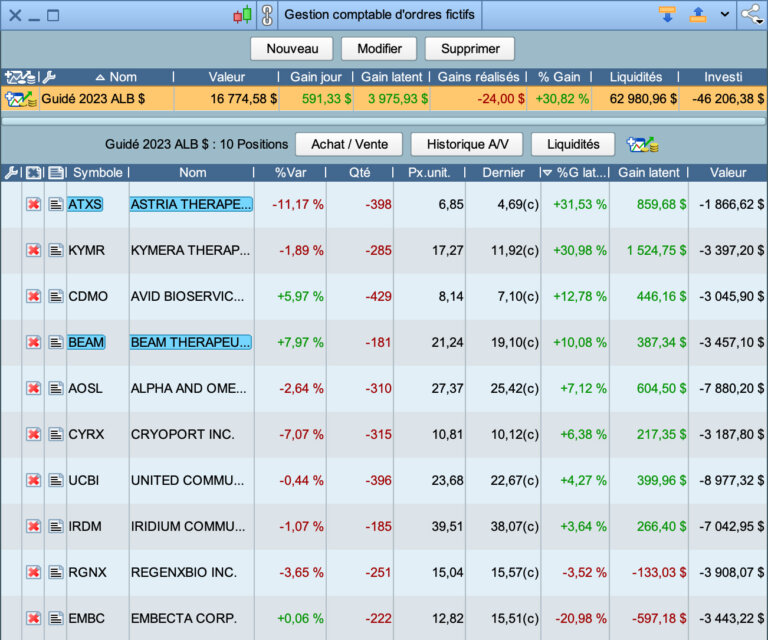The width and height of the screenshot is (768, 640).
Task: Open the share icon menu
Action: (752, 15)
